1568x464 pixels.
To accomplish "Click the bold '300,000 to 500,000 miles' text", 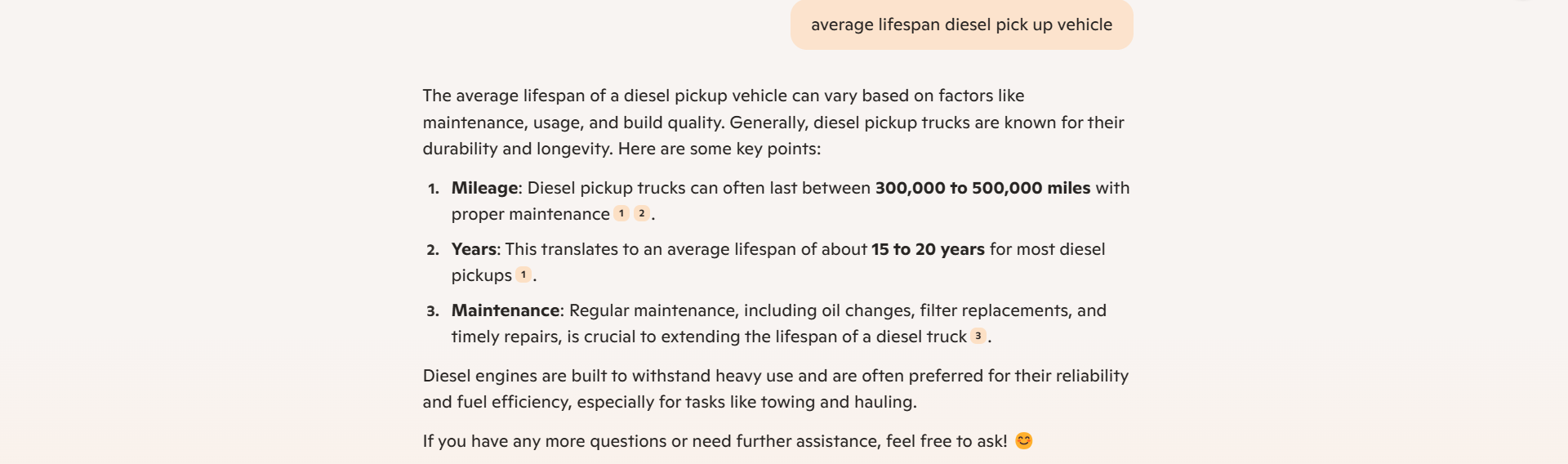I will 982,188.
